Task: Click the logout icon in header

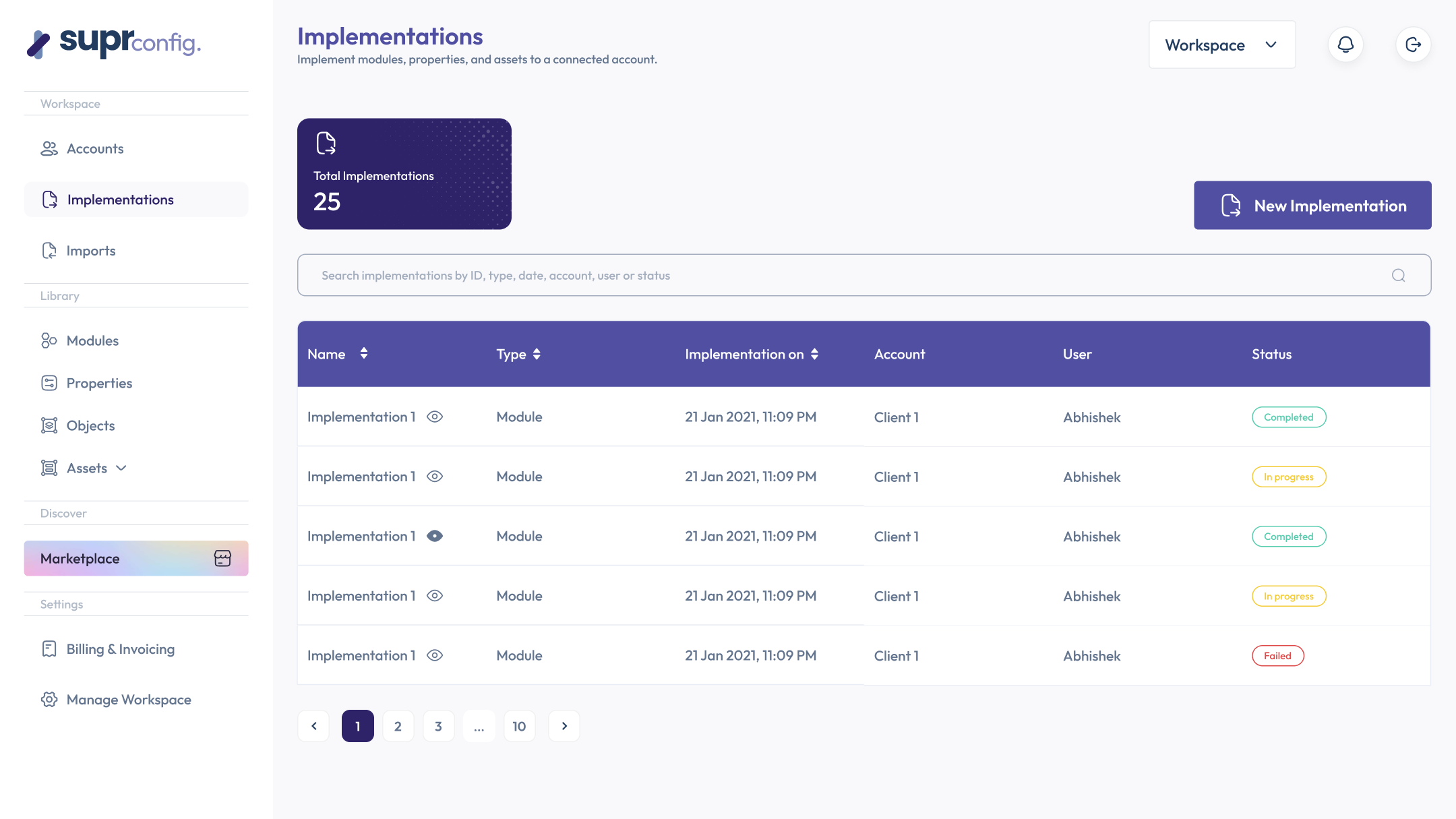Action: (x=1413, y=44)
